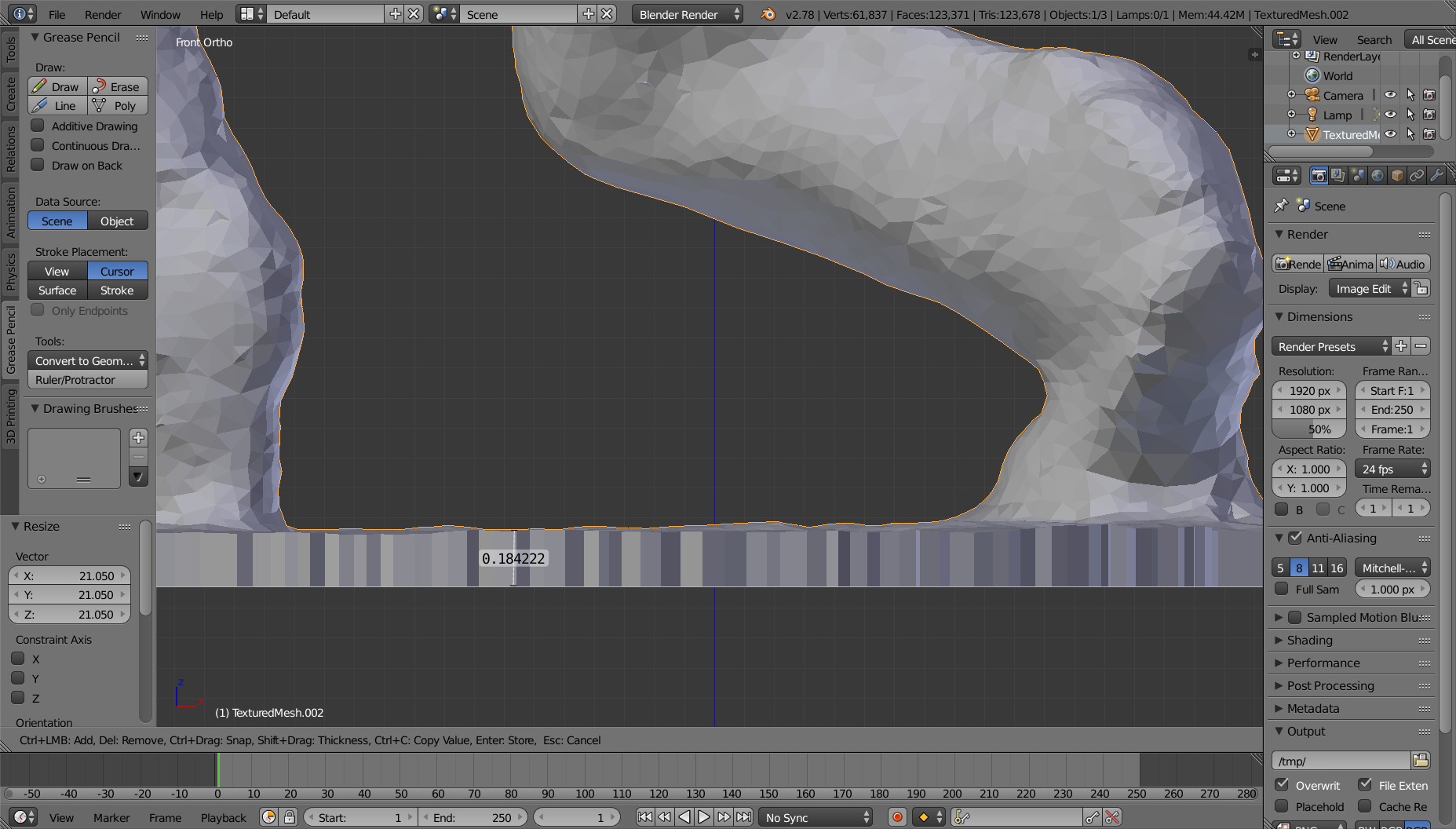This screenshot has height=829, width=1456.
Task: Enable Additive Drawing checkbox
Action: [37, 126]
